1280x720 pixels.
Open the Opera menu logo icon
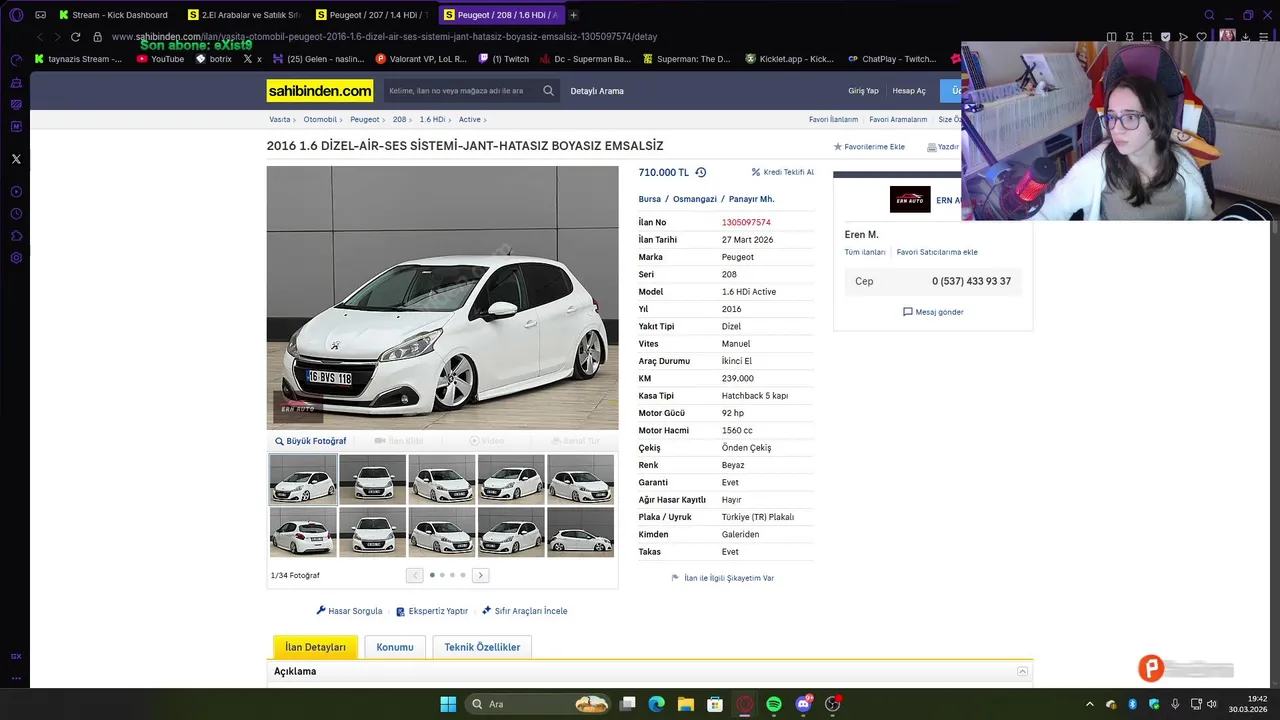[x=16, y=15]
